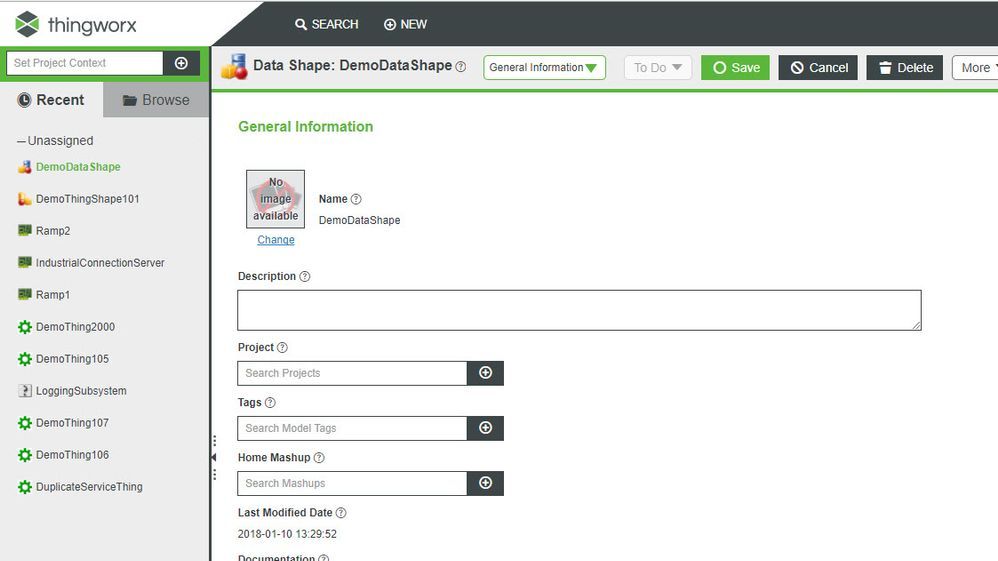Click help icon next to Project
998x561 pixels.
pyautogui.click(x=283, y=347)
